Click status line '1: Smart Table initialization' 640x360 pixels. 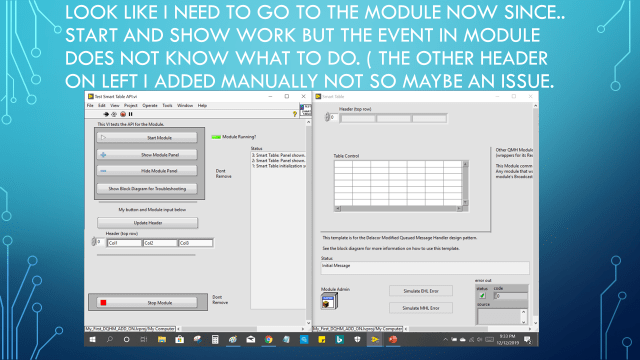[x=278, y=166]
